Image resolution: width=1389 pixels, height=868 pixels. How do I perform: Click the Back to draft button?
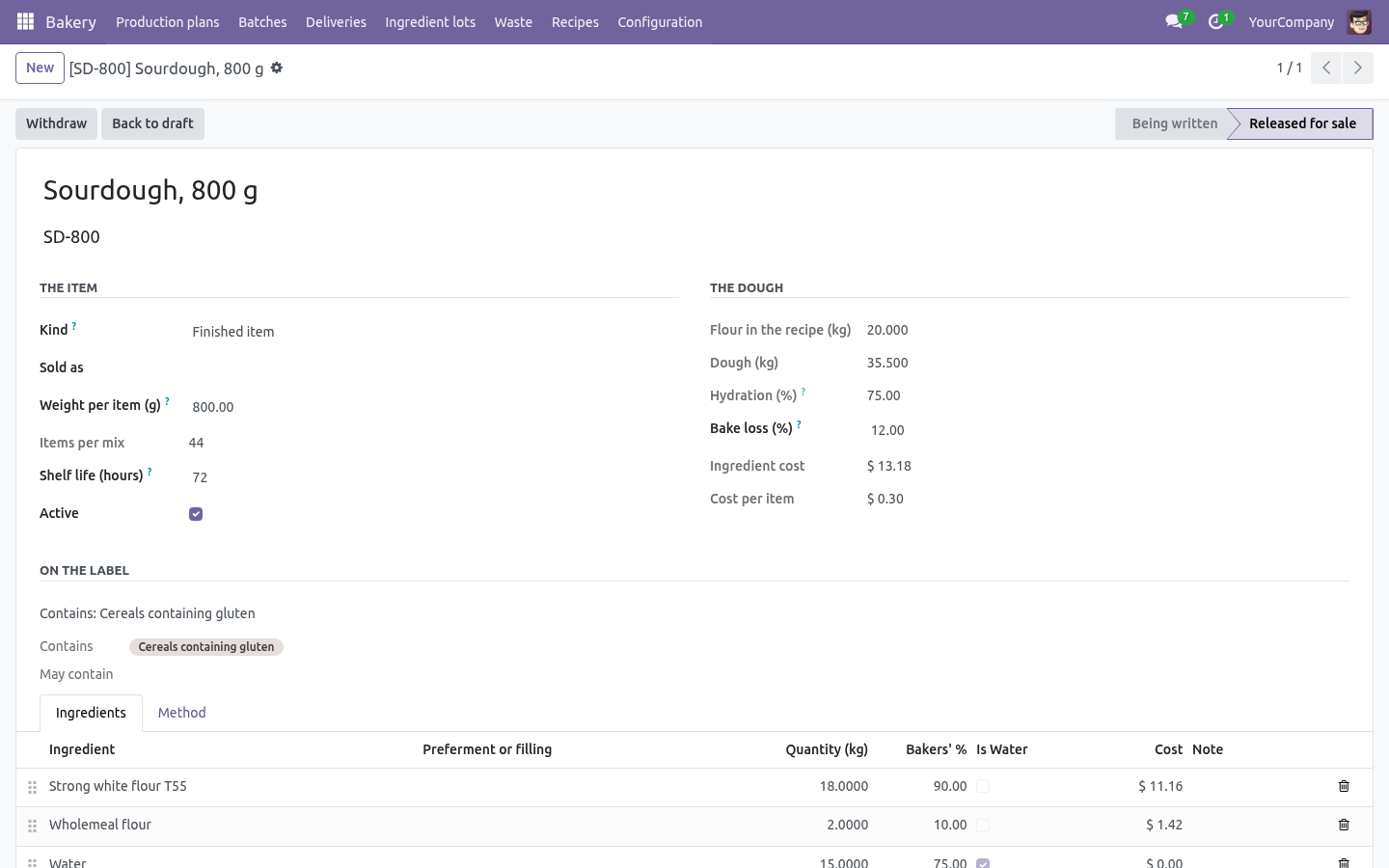152,123
